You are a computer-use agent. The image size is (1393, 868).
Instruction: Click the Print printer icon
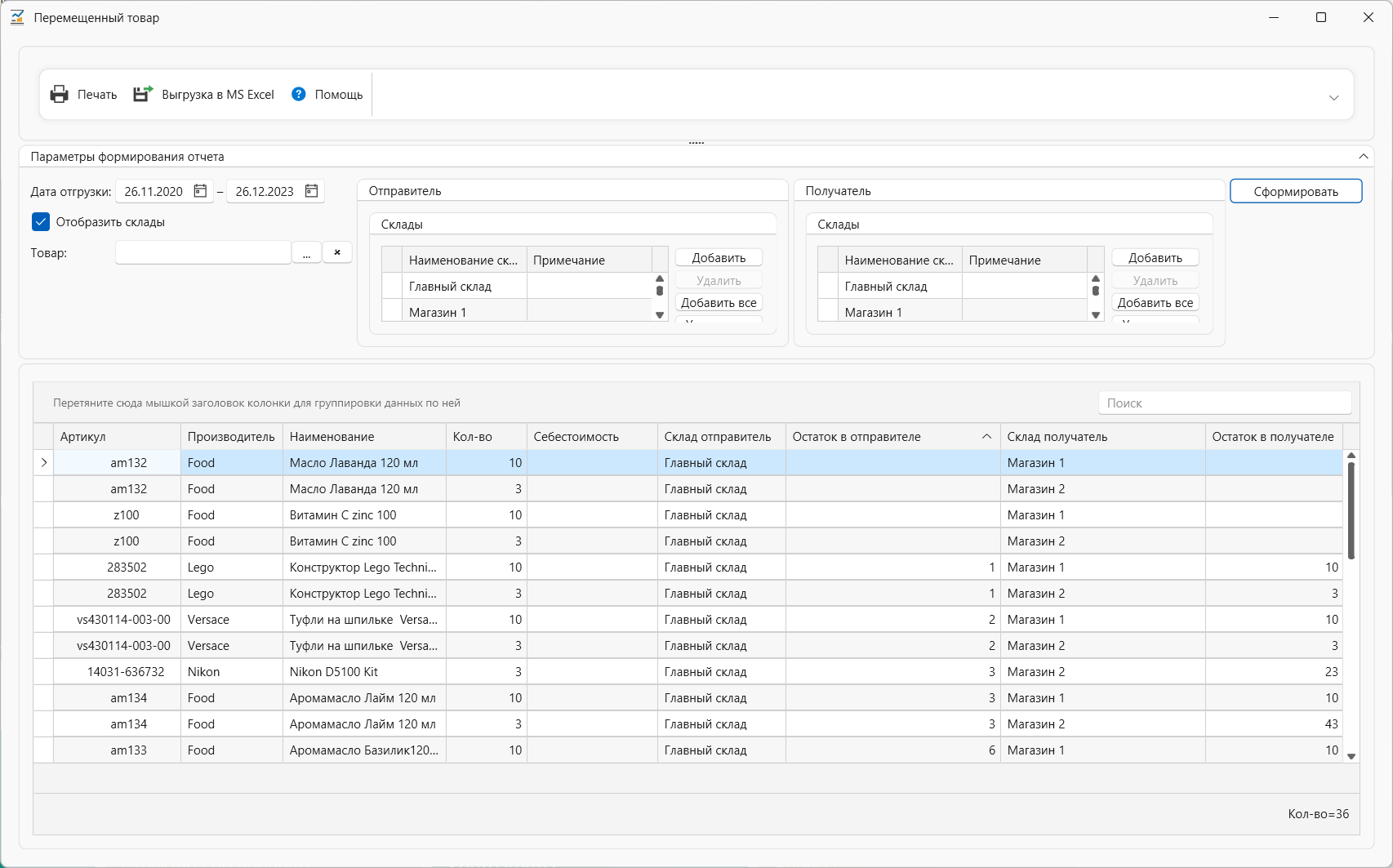(60, 95)
